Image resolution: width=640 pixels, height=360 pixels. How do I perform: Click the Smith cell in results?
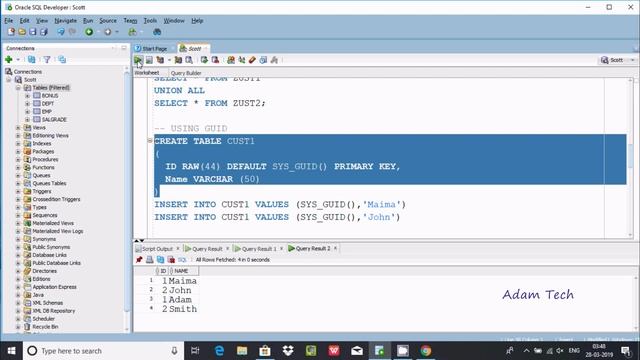pos(183,309)
